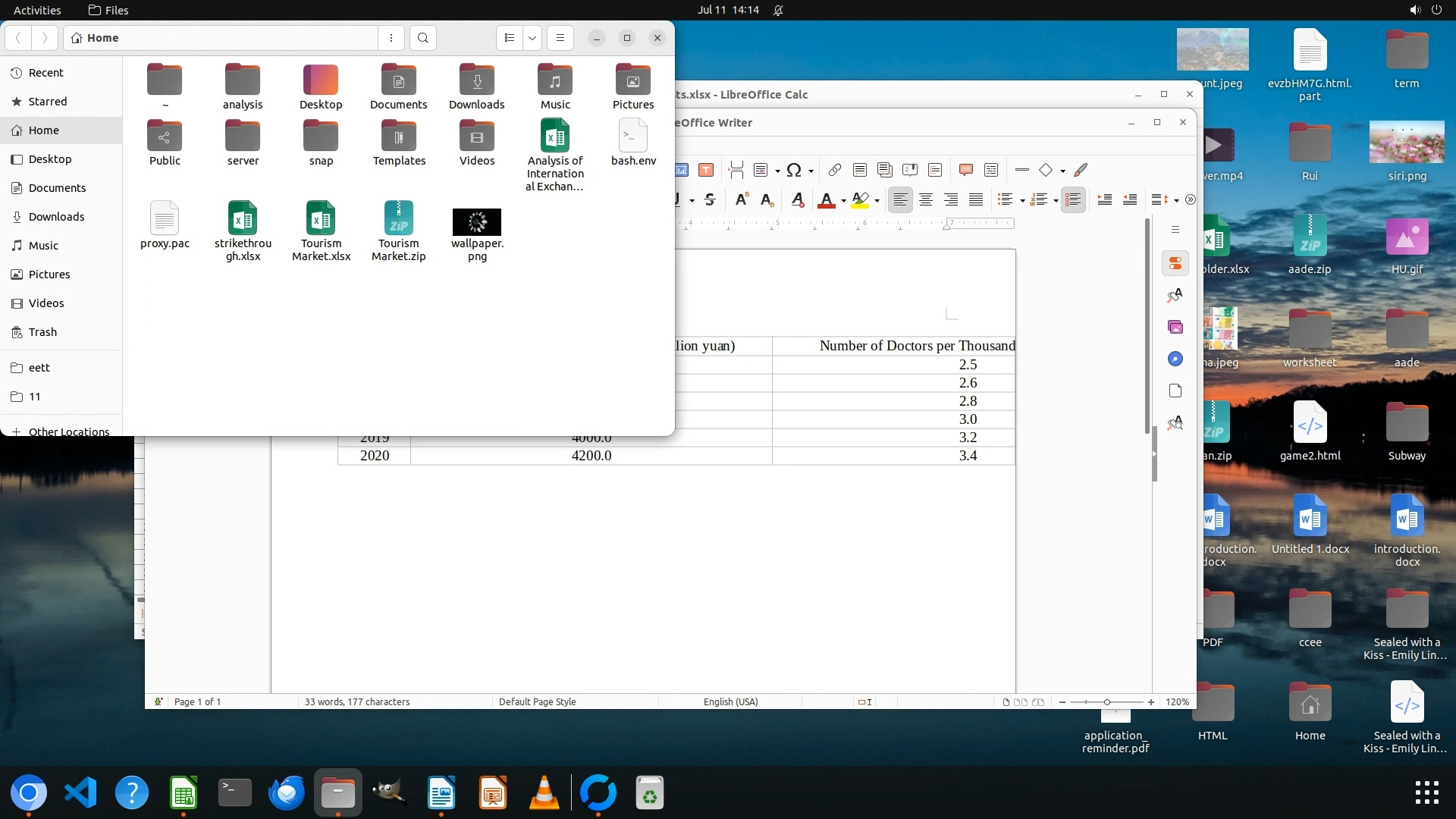
Task: Open Other Locations in sidebar
Action: [x=68, y=431]
